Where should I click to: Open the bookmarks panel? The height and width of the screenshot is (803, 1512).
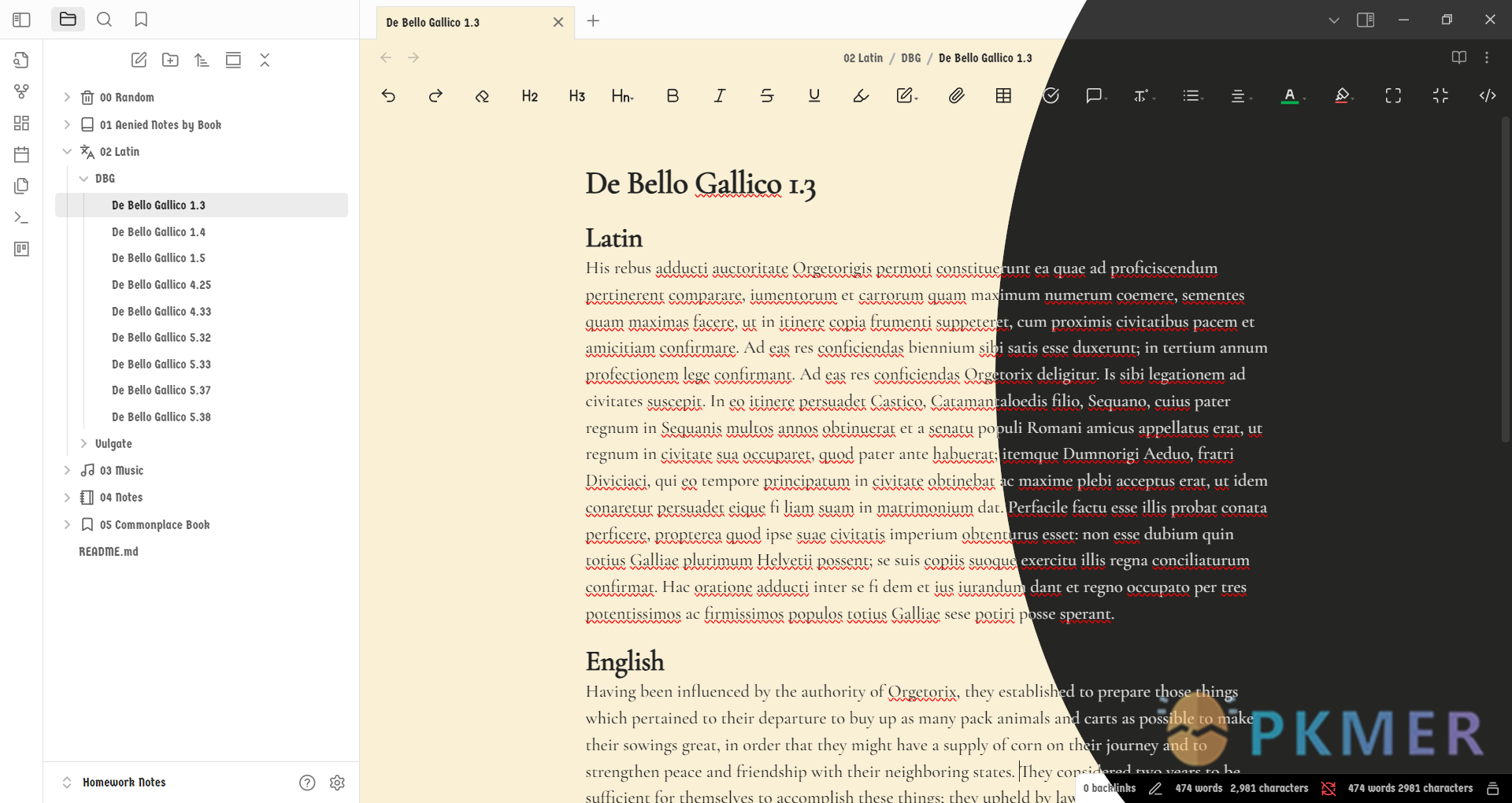click(x=141, y=20)
